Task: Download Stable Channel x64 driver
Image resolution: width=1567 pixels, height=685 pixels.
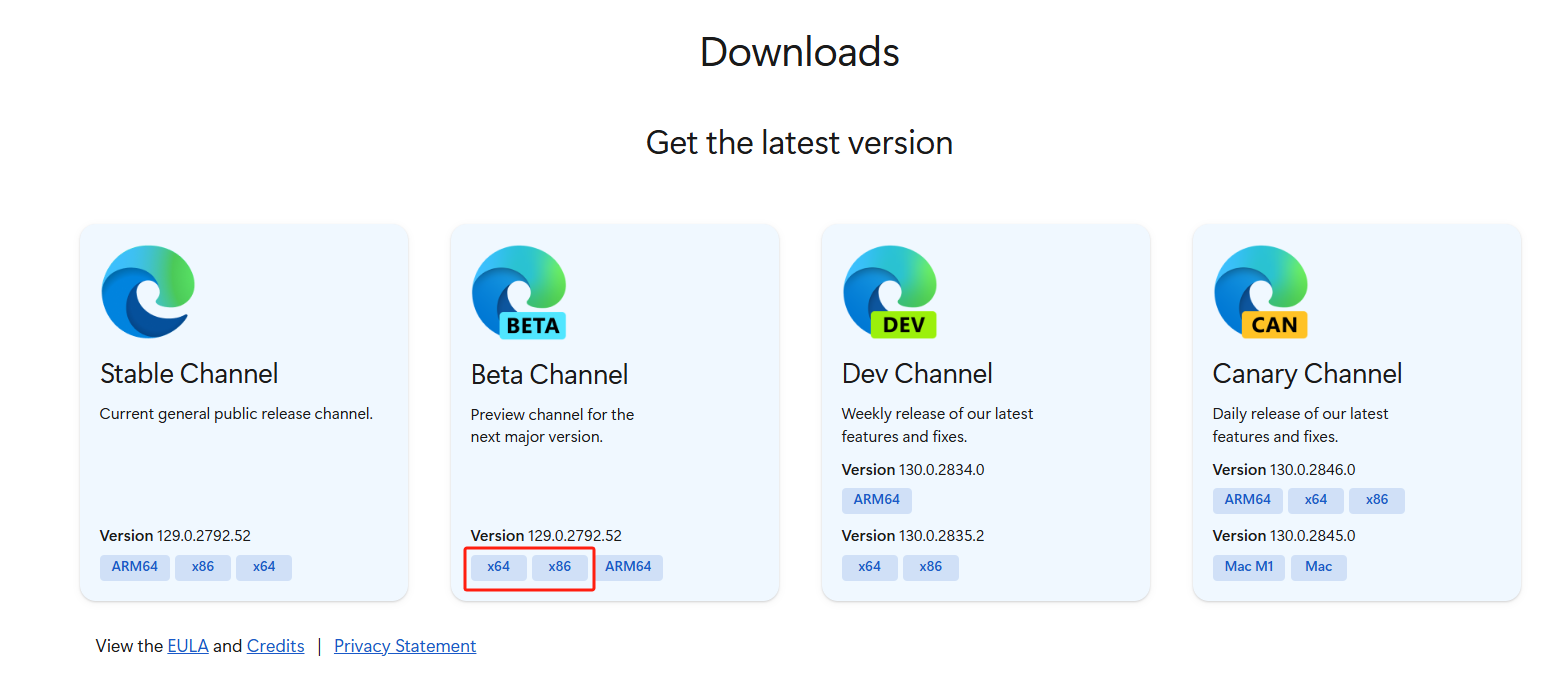Action: click(x=264, y=567)
